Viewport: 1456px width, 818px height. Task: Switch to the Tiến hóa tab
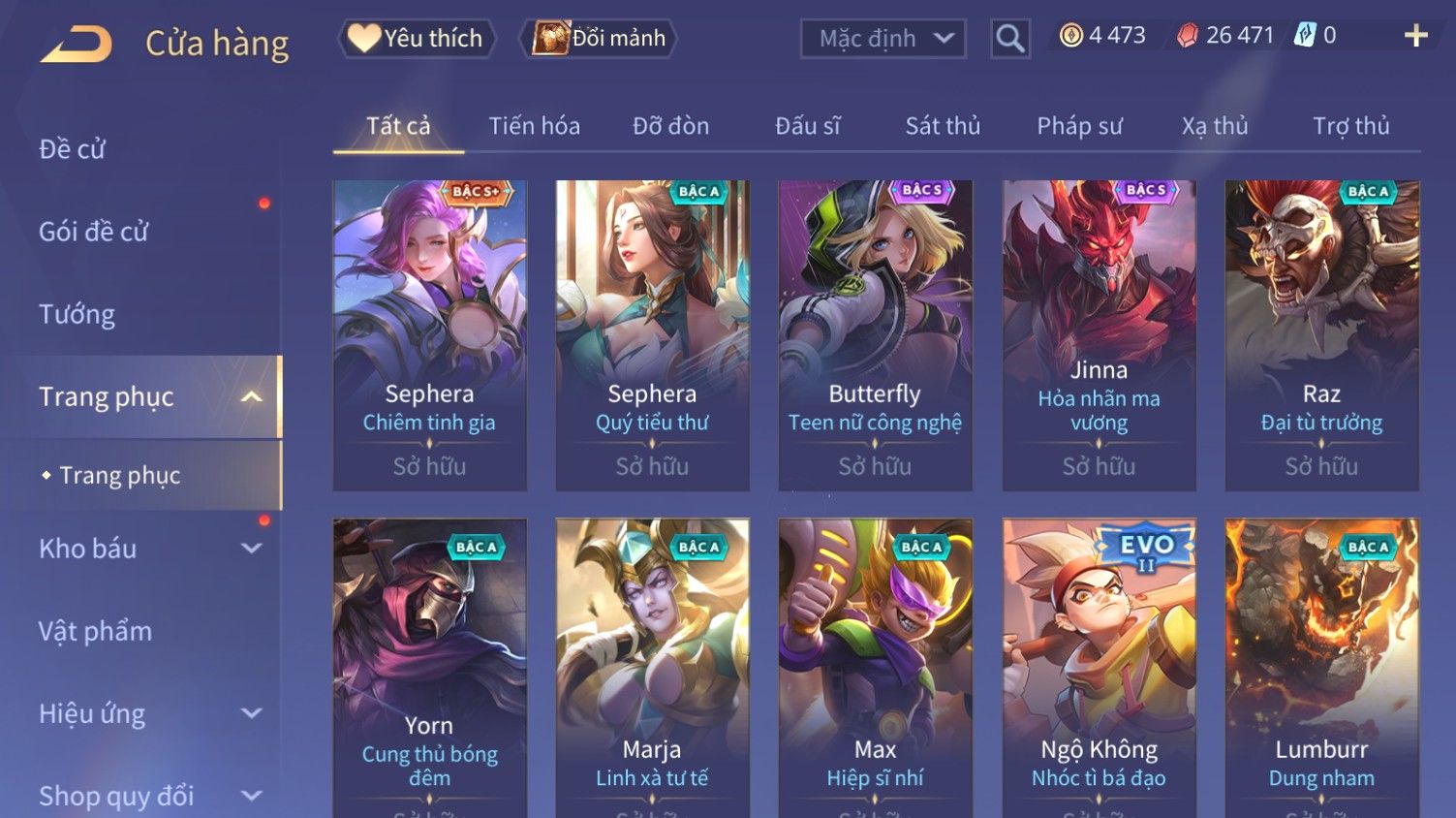point(534,126)
